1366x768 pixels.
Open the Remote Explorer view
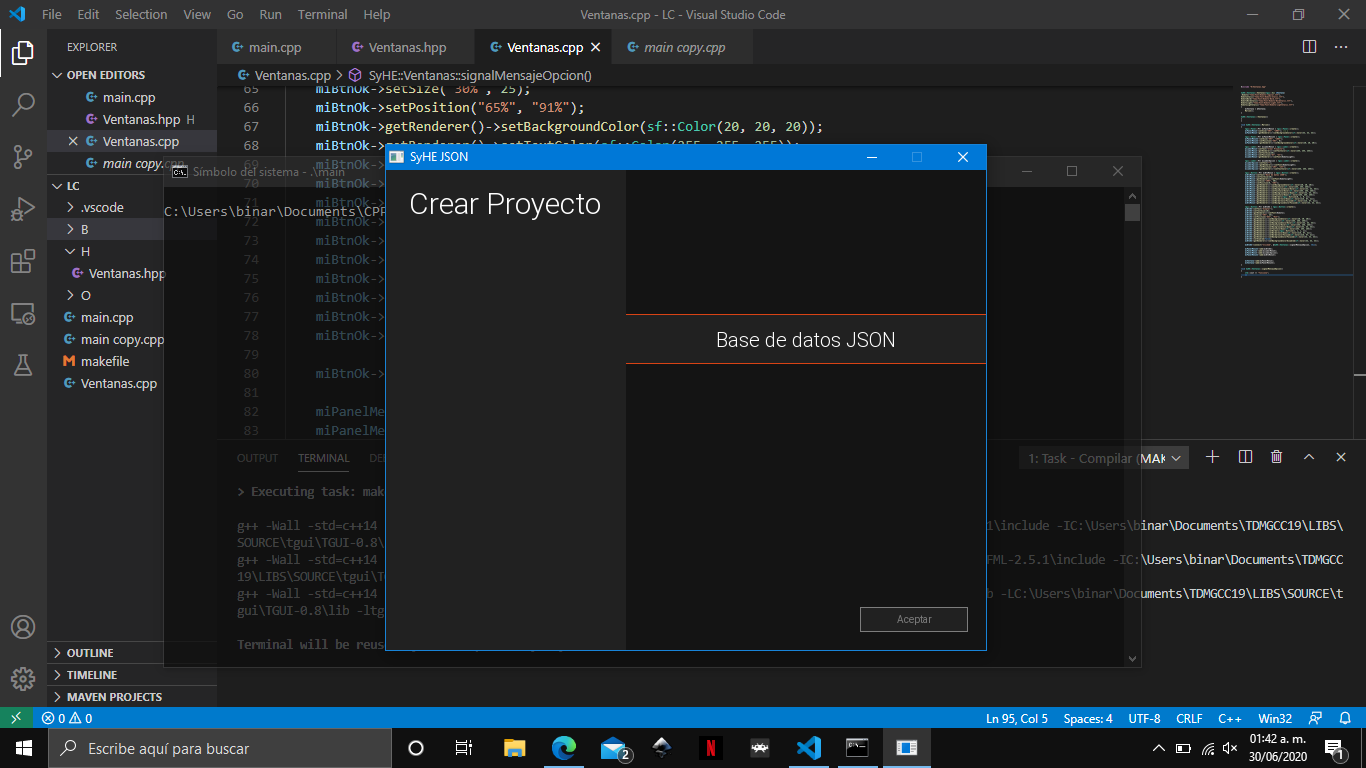tap(23, 314)
